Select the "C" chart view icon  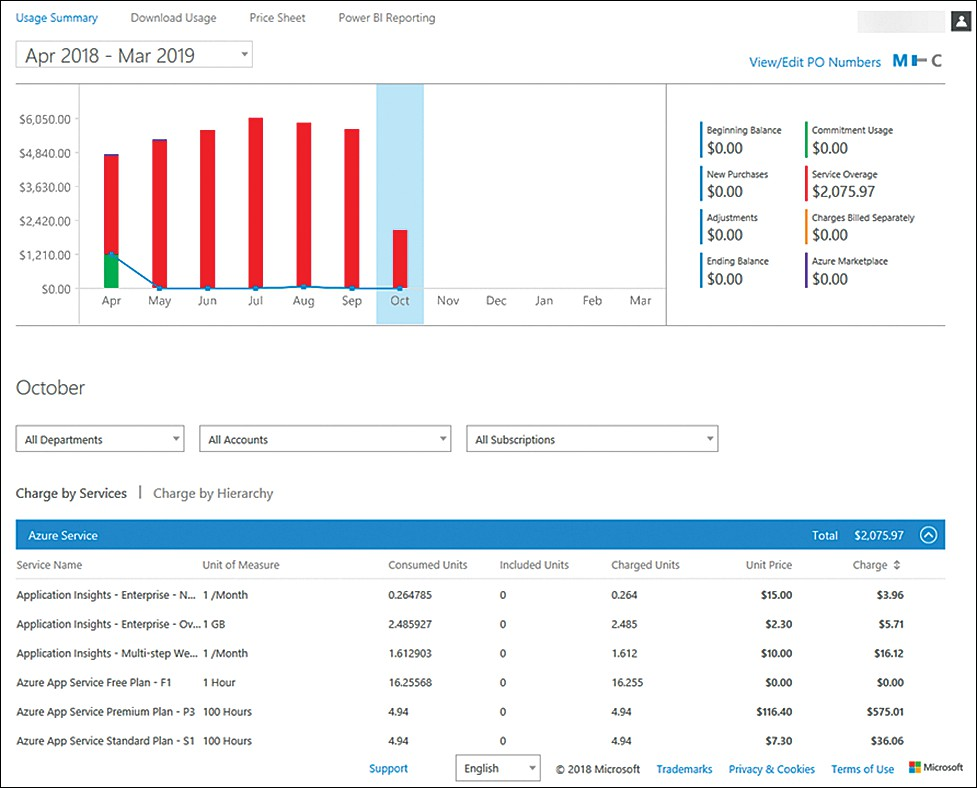click(x=936, y=61)
